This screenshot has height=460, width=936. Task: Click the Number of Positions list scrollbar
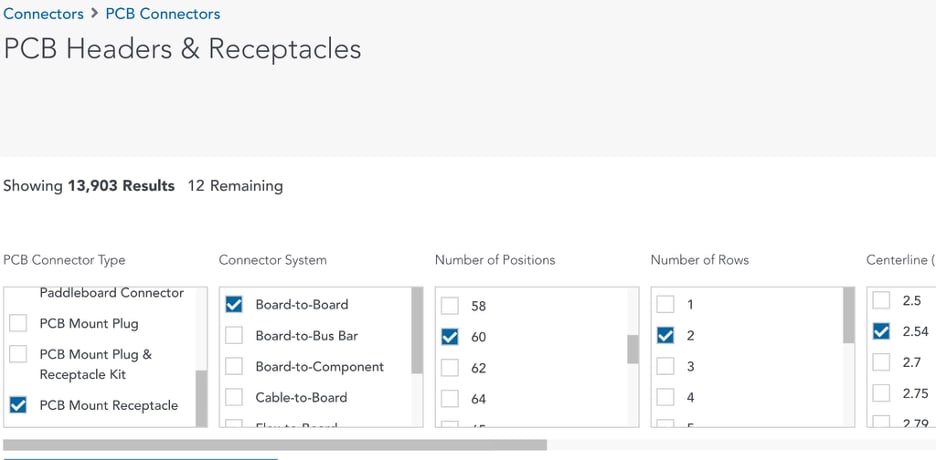[x=632, y=349]
